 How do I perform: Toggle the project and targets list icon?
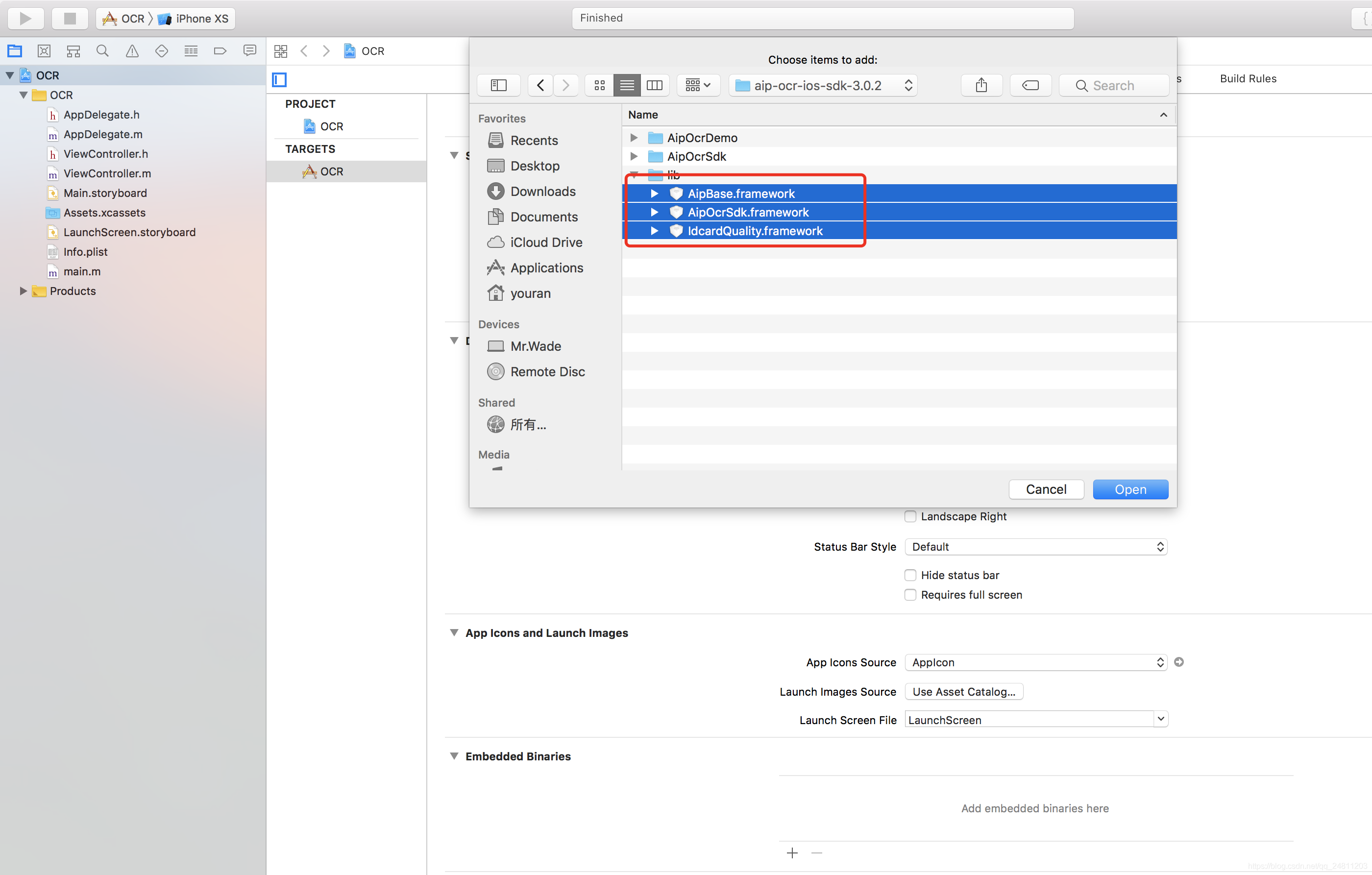coord(279,80)
